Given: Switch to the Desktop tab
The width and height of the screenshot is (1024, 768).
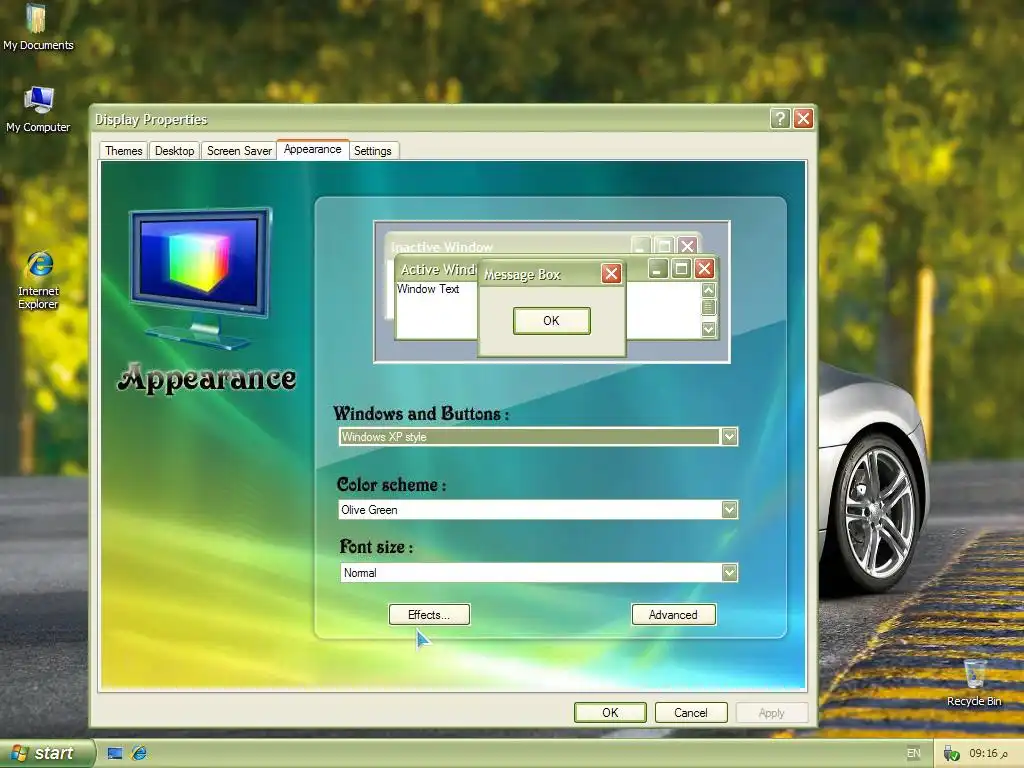Looking at the screenshot, I should [174, 151].
